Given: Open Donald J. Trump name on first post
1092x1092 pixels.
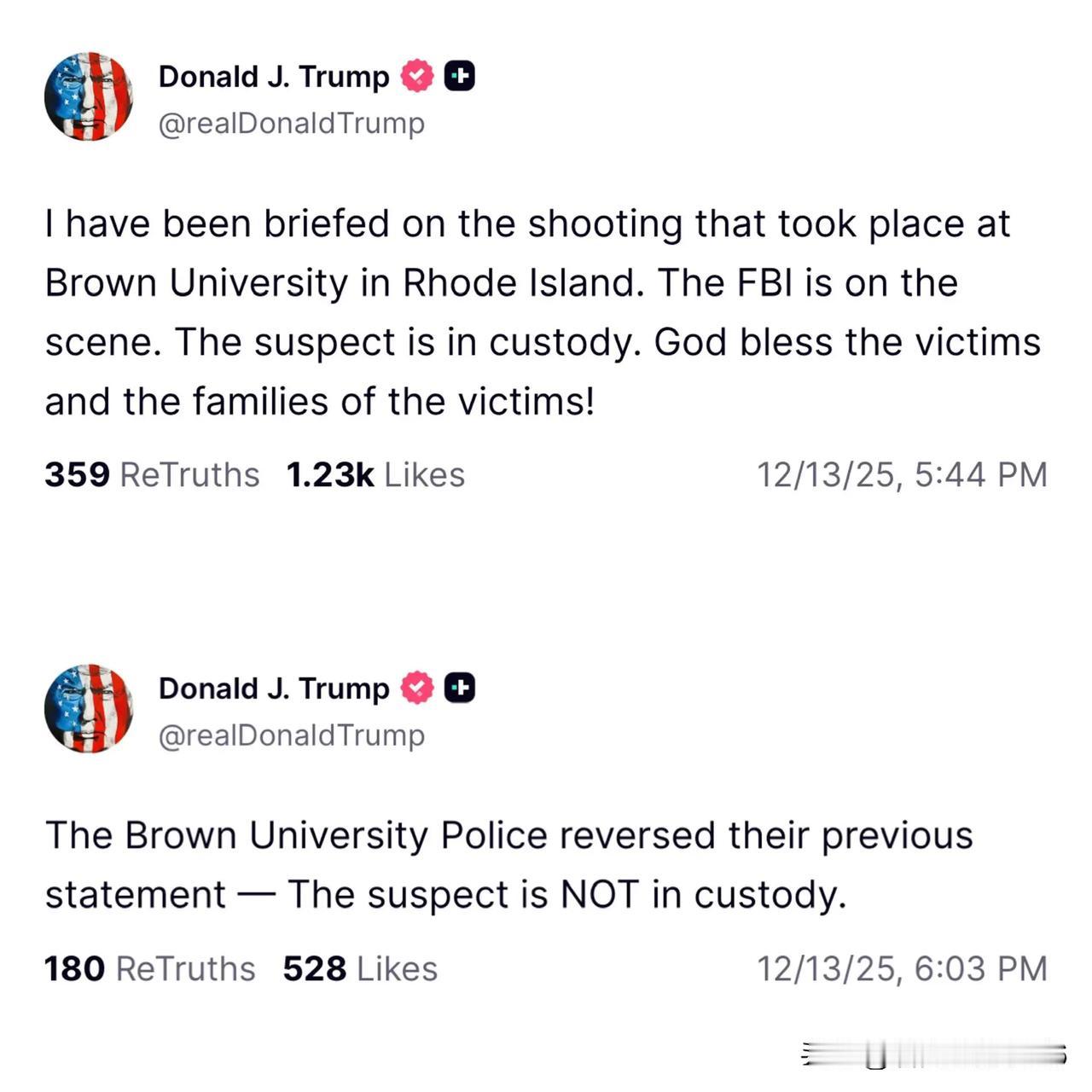Looking at the screenshot, I should 273,77.
